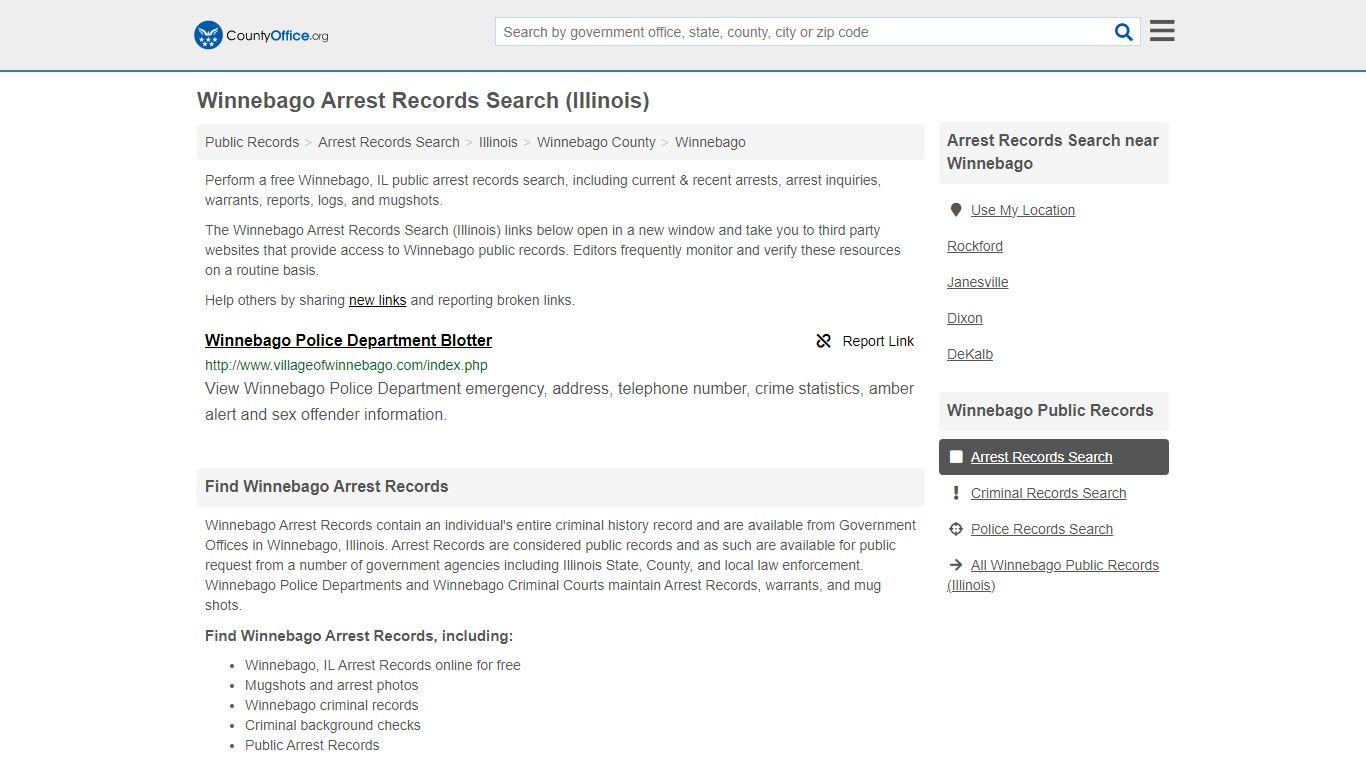Viewport: 1366px width, 768px height.
Task: Open Winnebago Police Department Blotter
Action: click(348, 340)
